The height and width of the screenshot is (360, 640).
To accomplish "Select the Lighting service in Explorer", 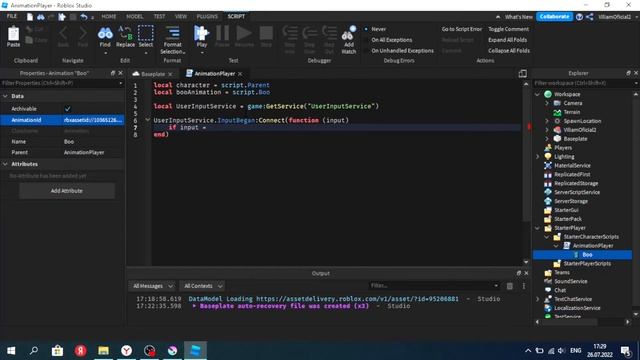I will click(x=564, y=157).
